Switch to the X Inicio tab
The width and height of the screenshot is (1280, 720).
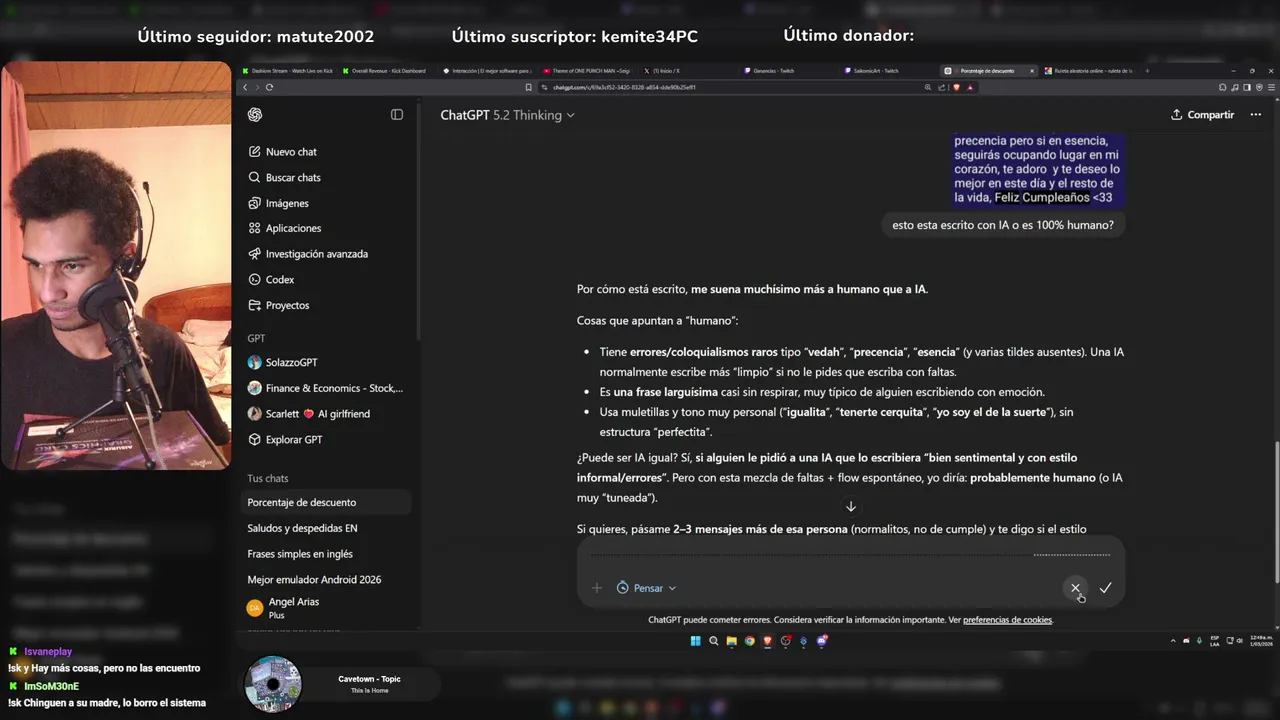coord(665,71)
